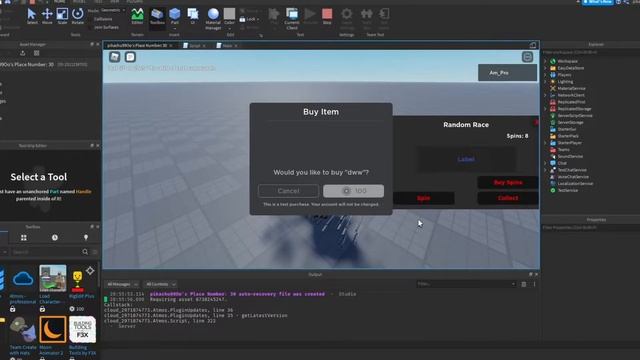640x360 pixels.
Task: Open the chat icon in the viewport
Action: pos(130,57)
